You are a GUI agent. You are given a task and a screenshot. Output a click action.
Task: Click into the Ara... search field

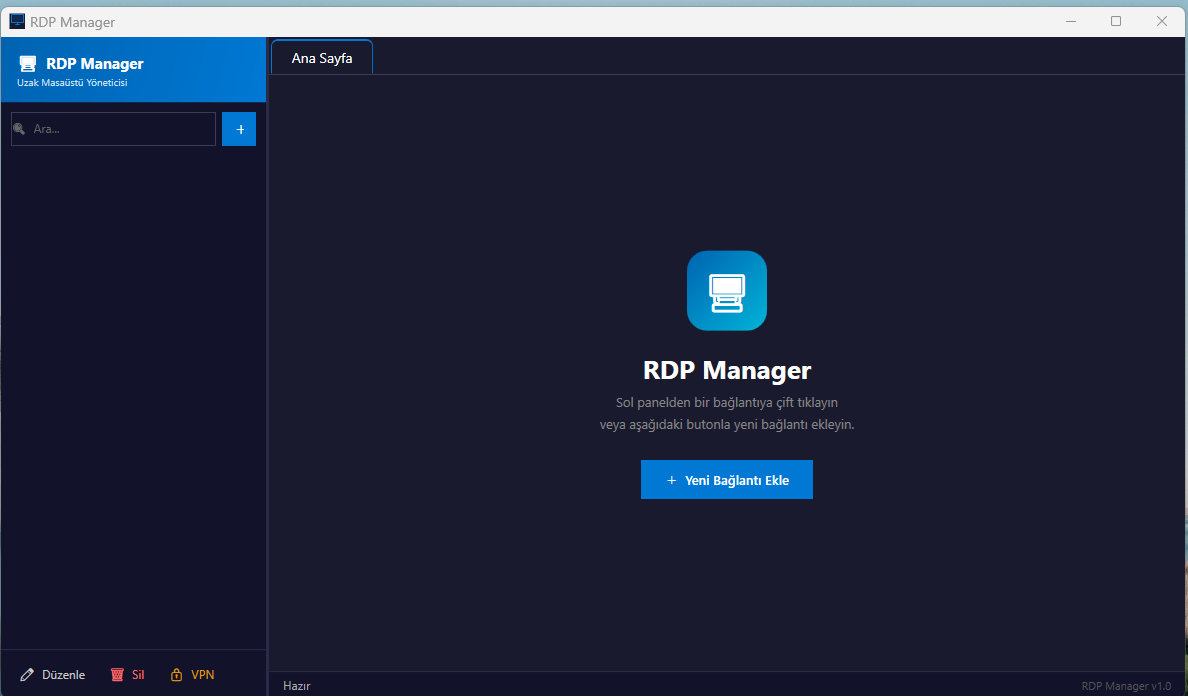point(114,129)
